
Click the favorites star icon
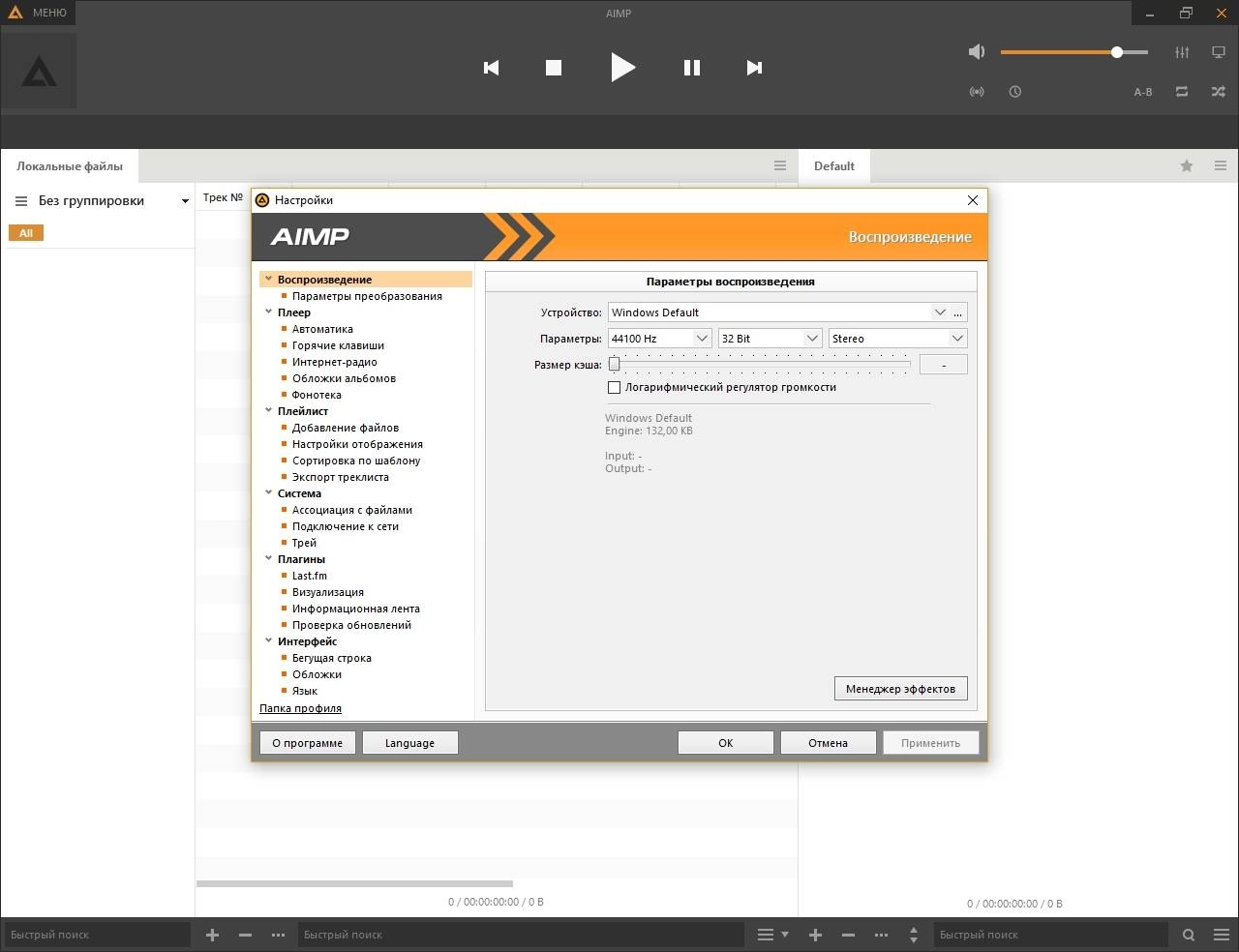pos(1187,165)
